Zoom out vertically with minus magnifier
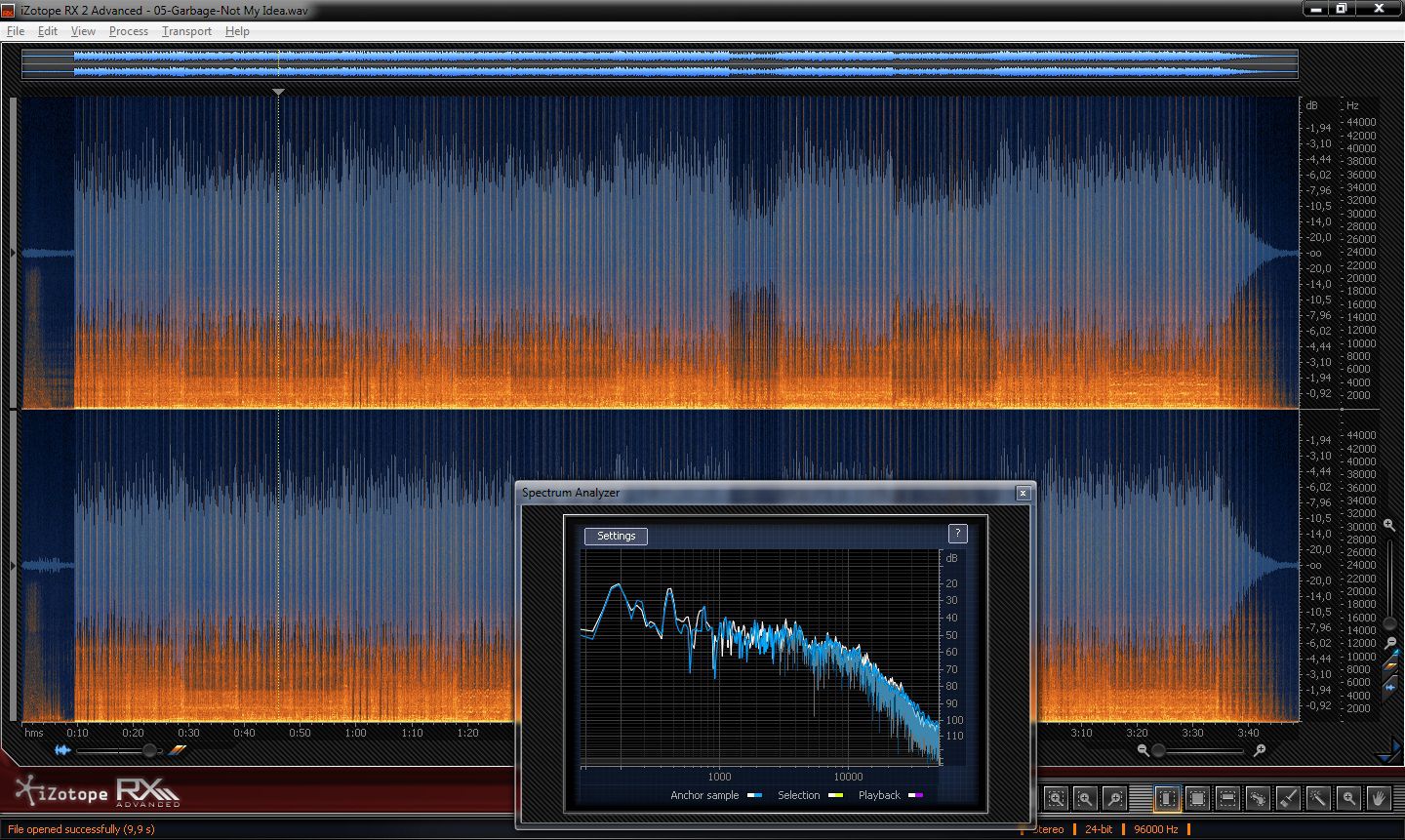The image size is (1405, 840). 1390,643
